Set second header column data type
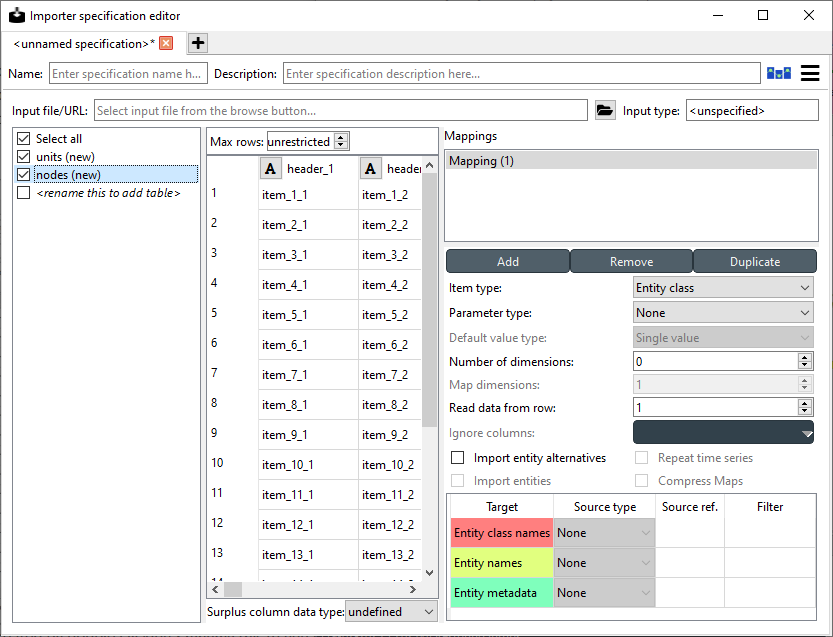The width and height of the screenshot is (833, 637). tap(370, 169)
